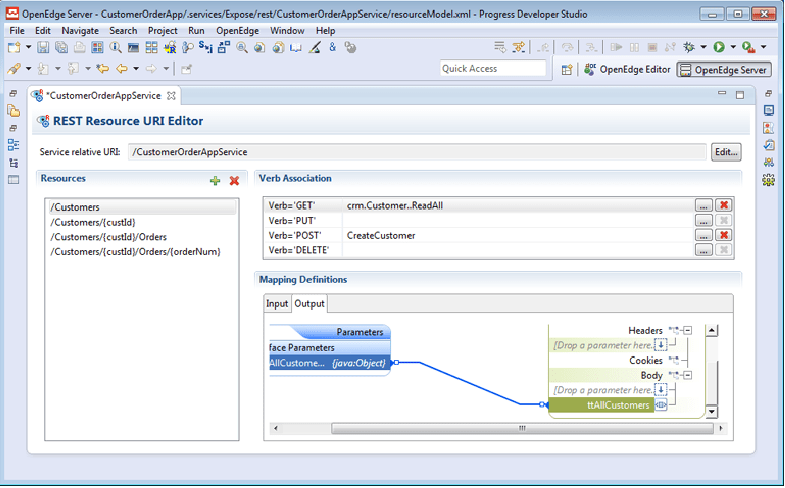Click the folder icon in left sidebar

(x=14, y=111)
